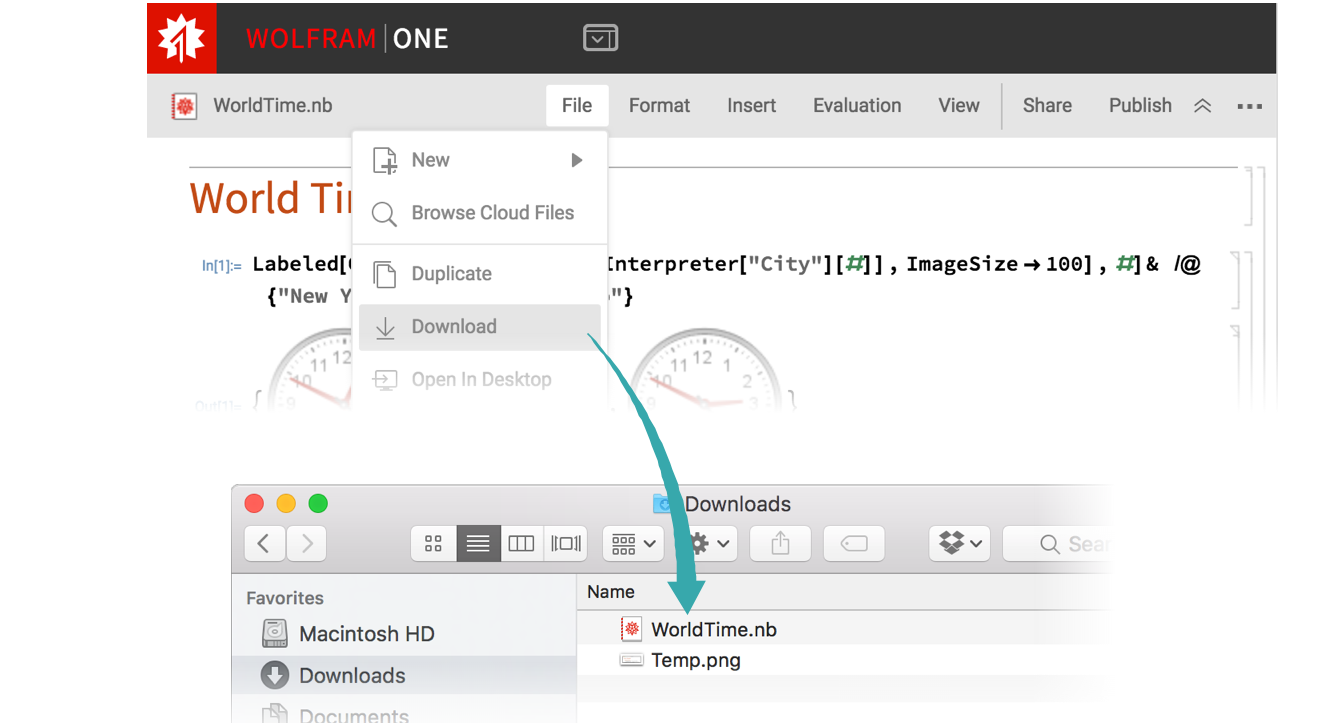Click the Share button
The height and width of the screenshot is (724, 1340).
click(1047, 106)
